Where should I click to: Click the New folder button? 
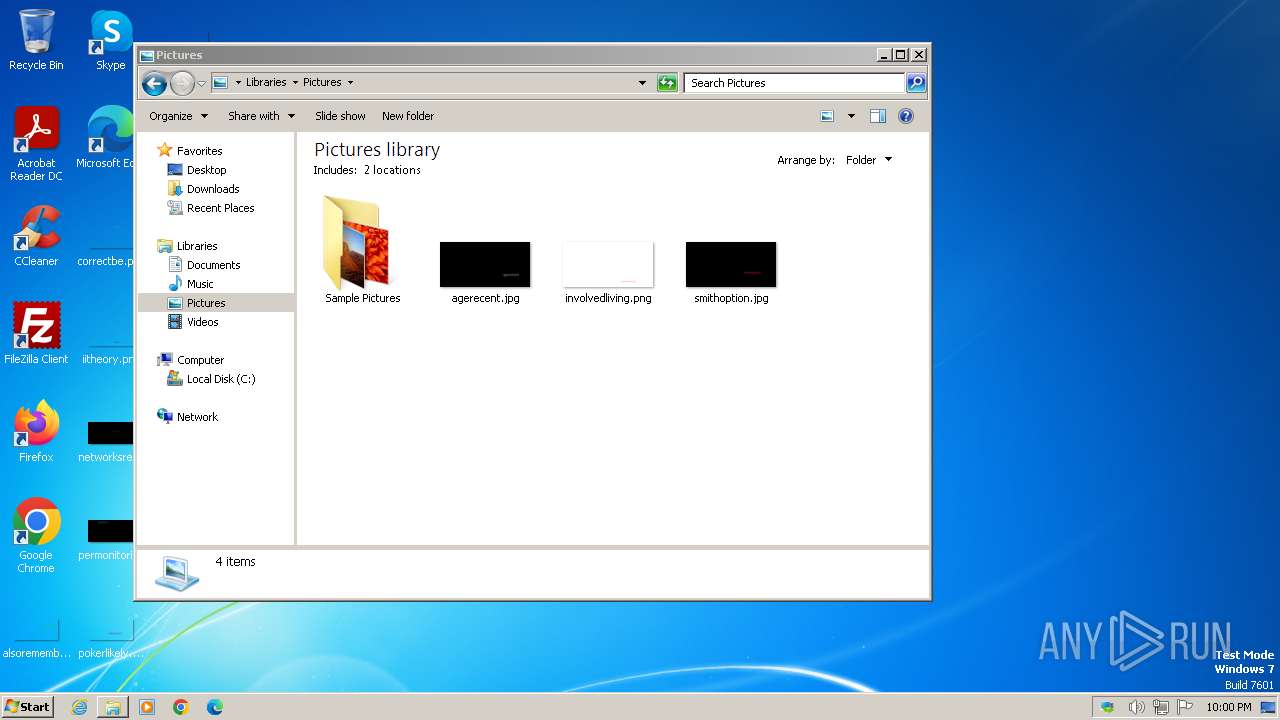tap(408, 116)
